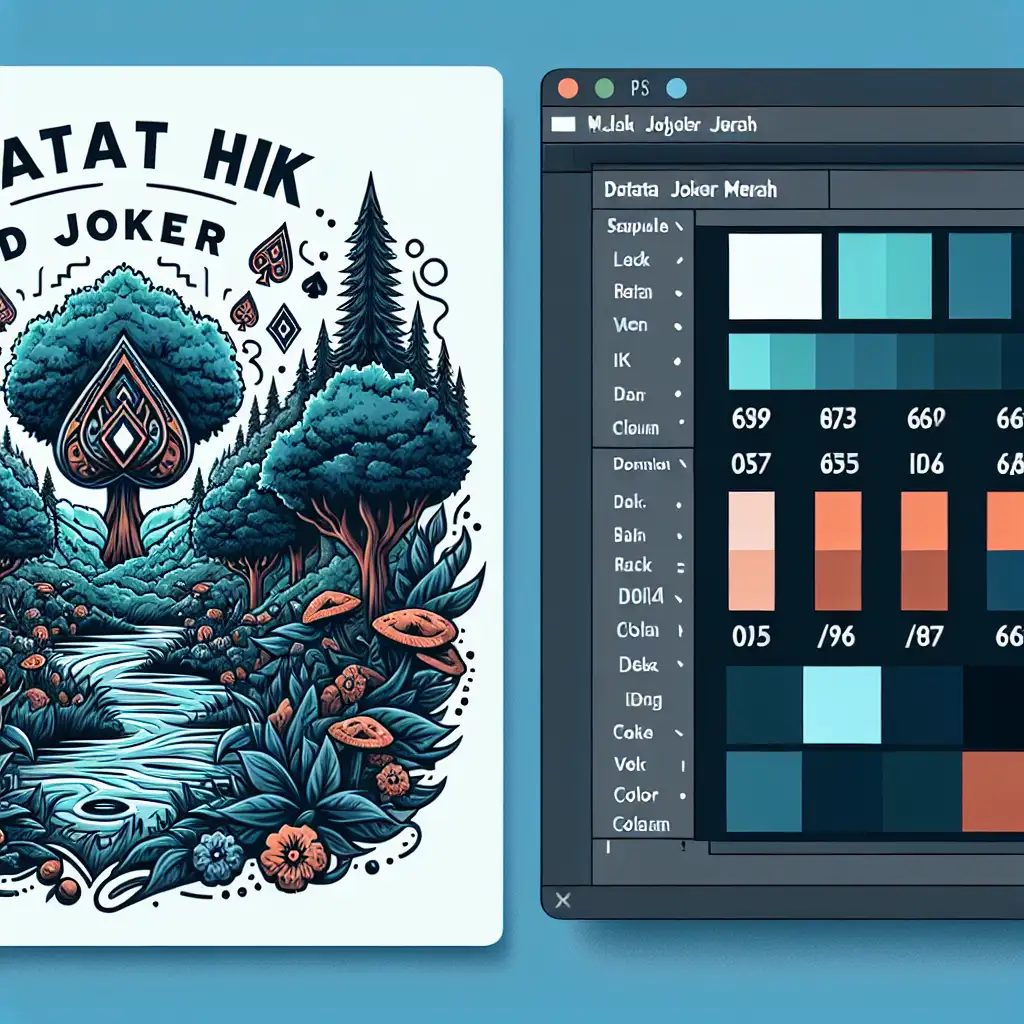Image resolution: width=1024 pixels, height=1024 pixels.
Task: Toggle the dot beside IK
Action: pyautogui.click(x=677, y=361)
